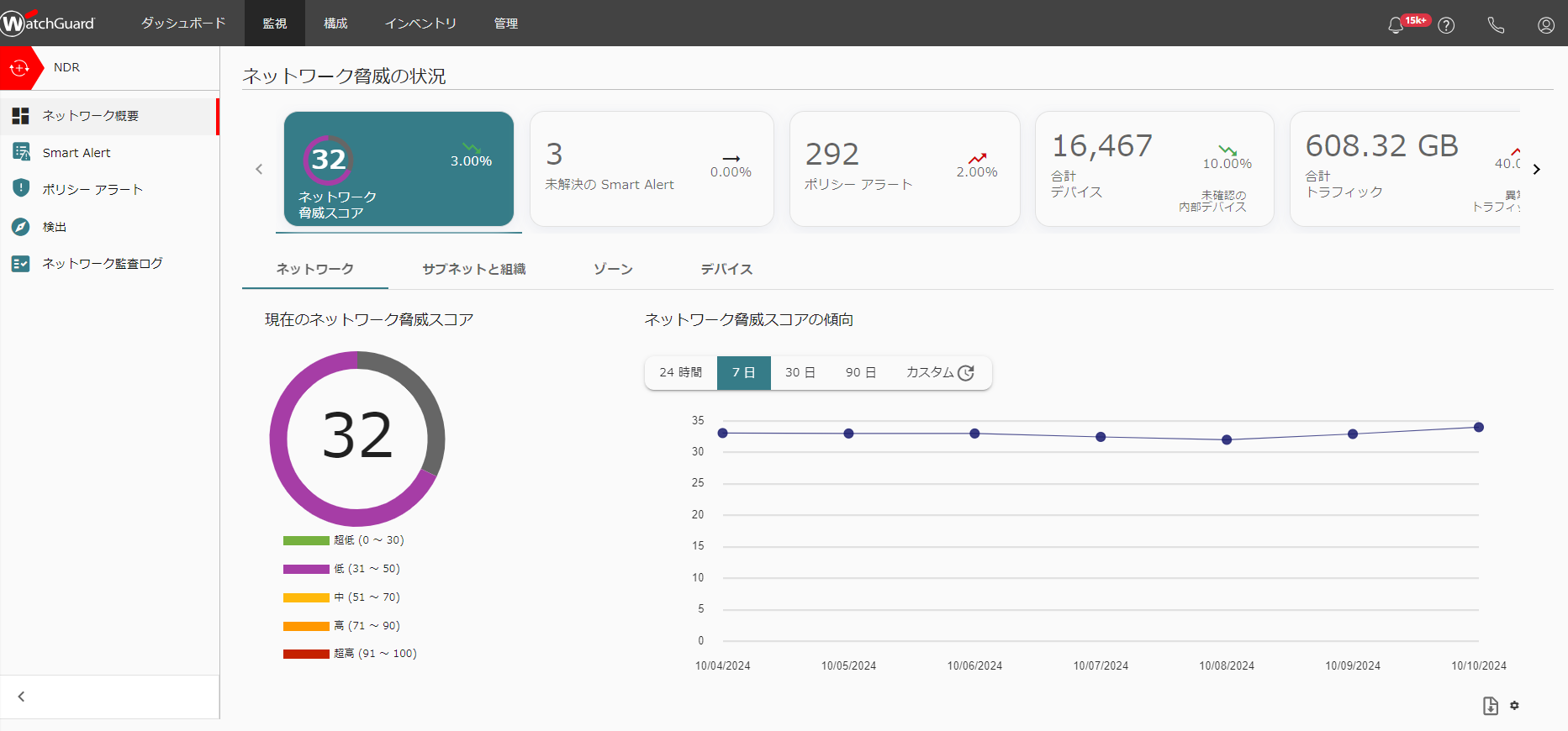Open the ポリシー アラート sidebar page
This screenshot has height=731, width=1568.
[109, 190]
